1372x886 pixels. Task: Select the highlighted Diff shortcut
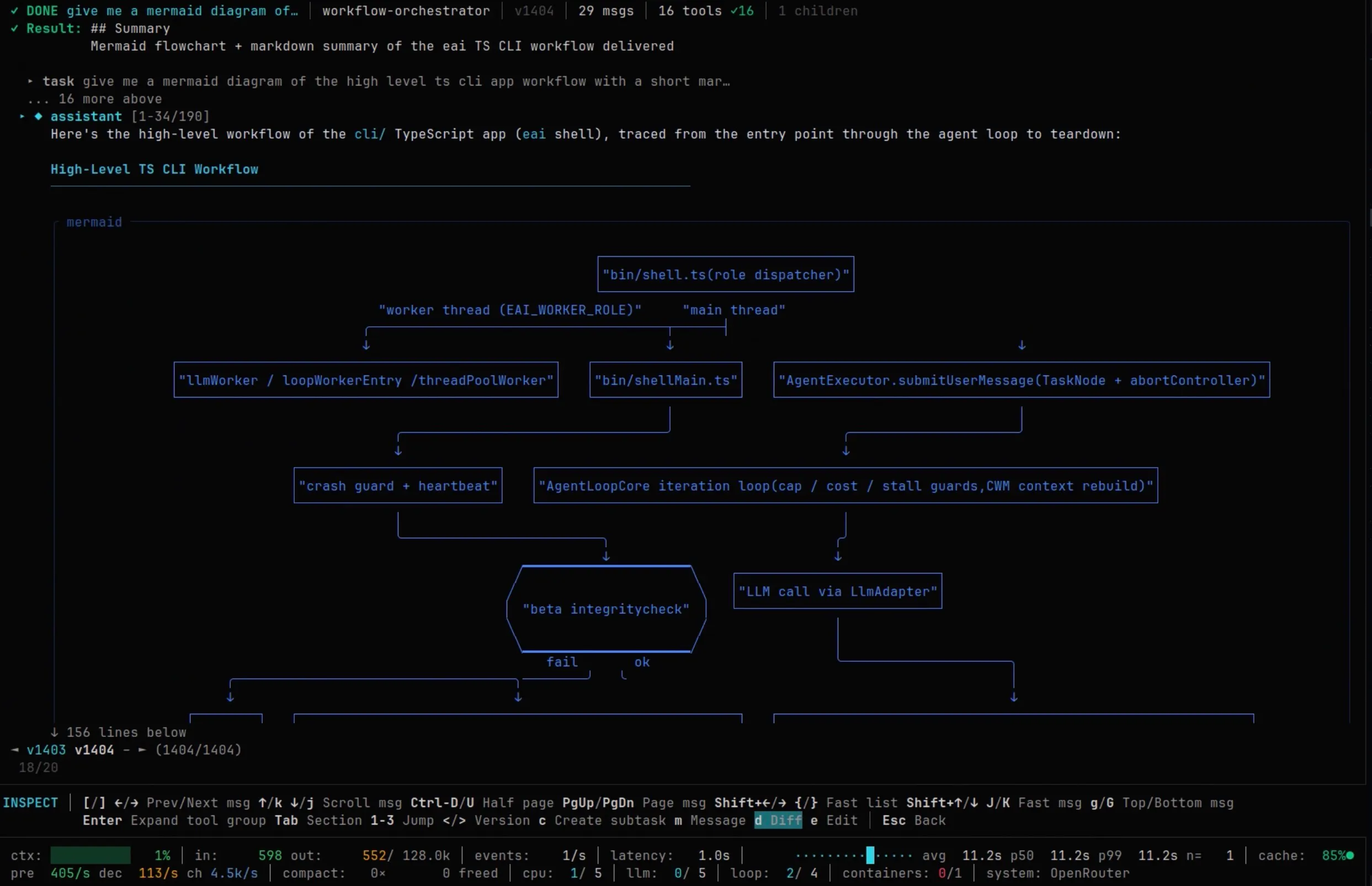tap(778, 820)
